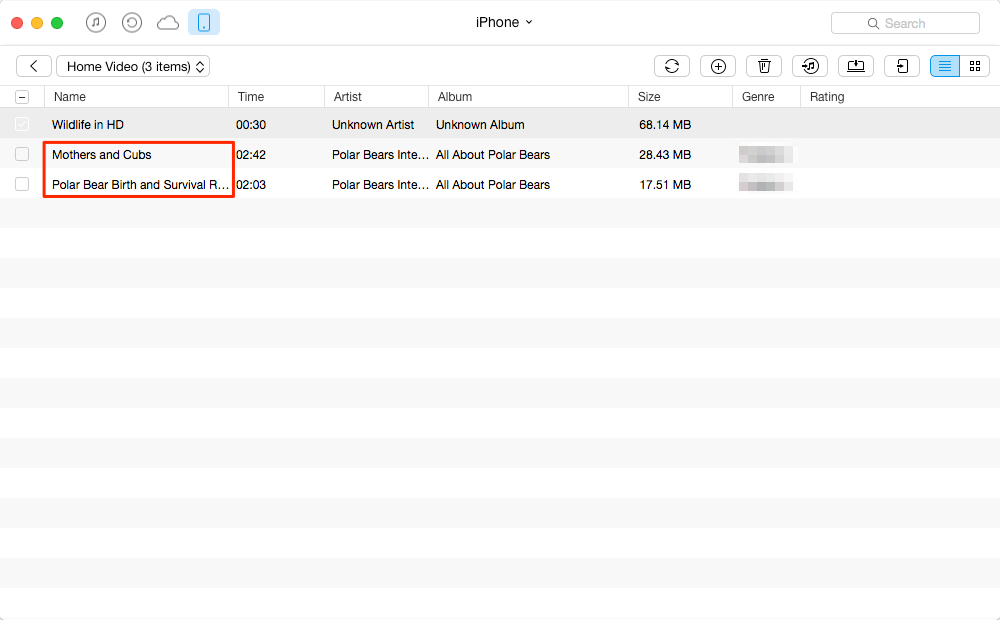Export selected items to computer
The image size is (1000, 620).
coord(856,66)
